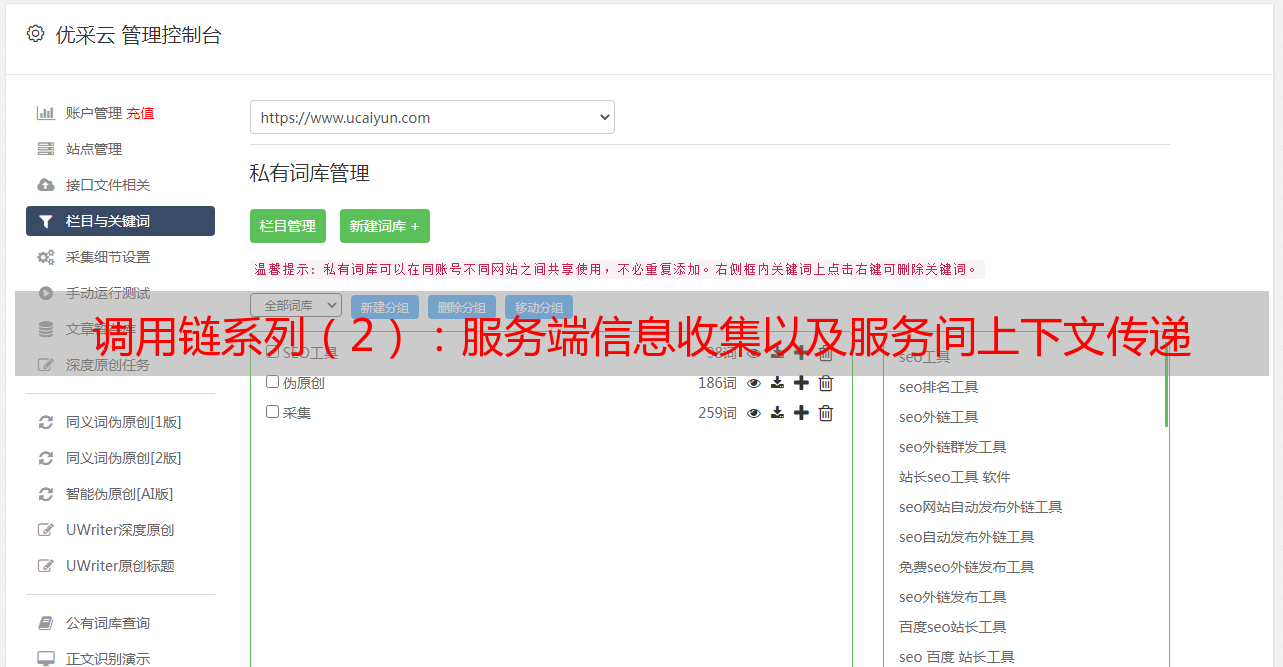The height and width of the screenshot is (667, 1283).
Task: Click the book icon of 公有词库查询
Action: 46,623
